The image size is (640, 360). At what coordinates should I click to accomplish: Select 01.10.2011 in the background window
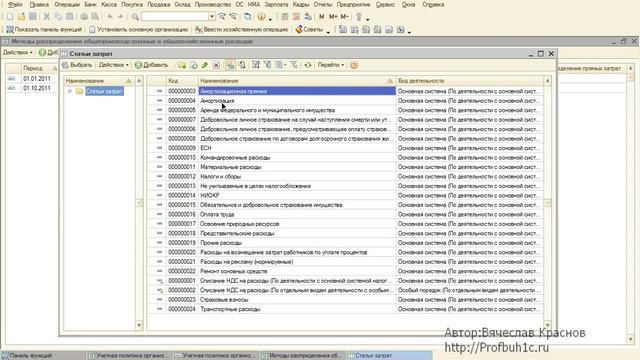(x=37, y=88)
